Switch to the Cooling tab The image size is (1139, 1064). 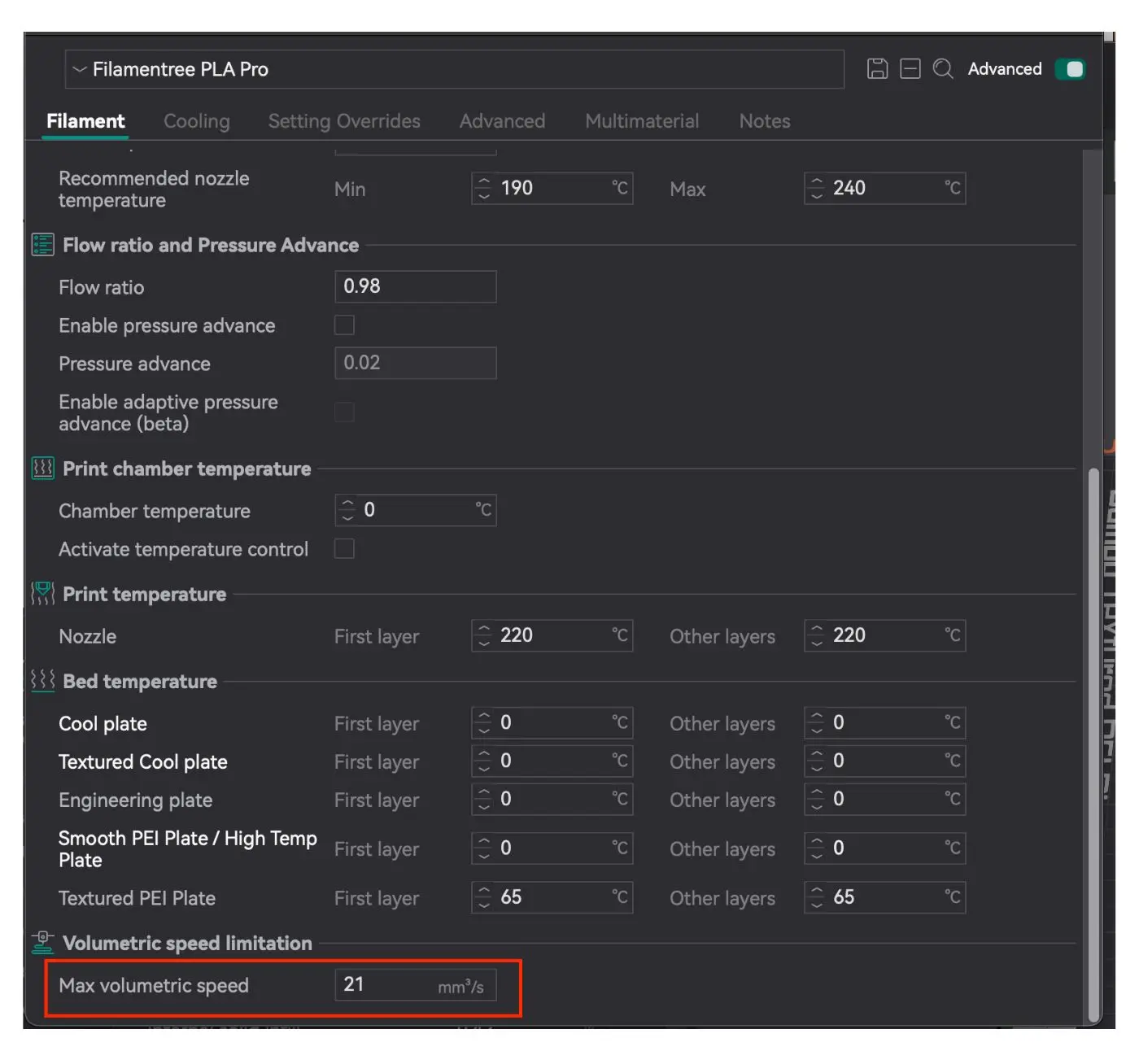click(x=197, y=121)
